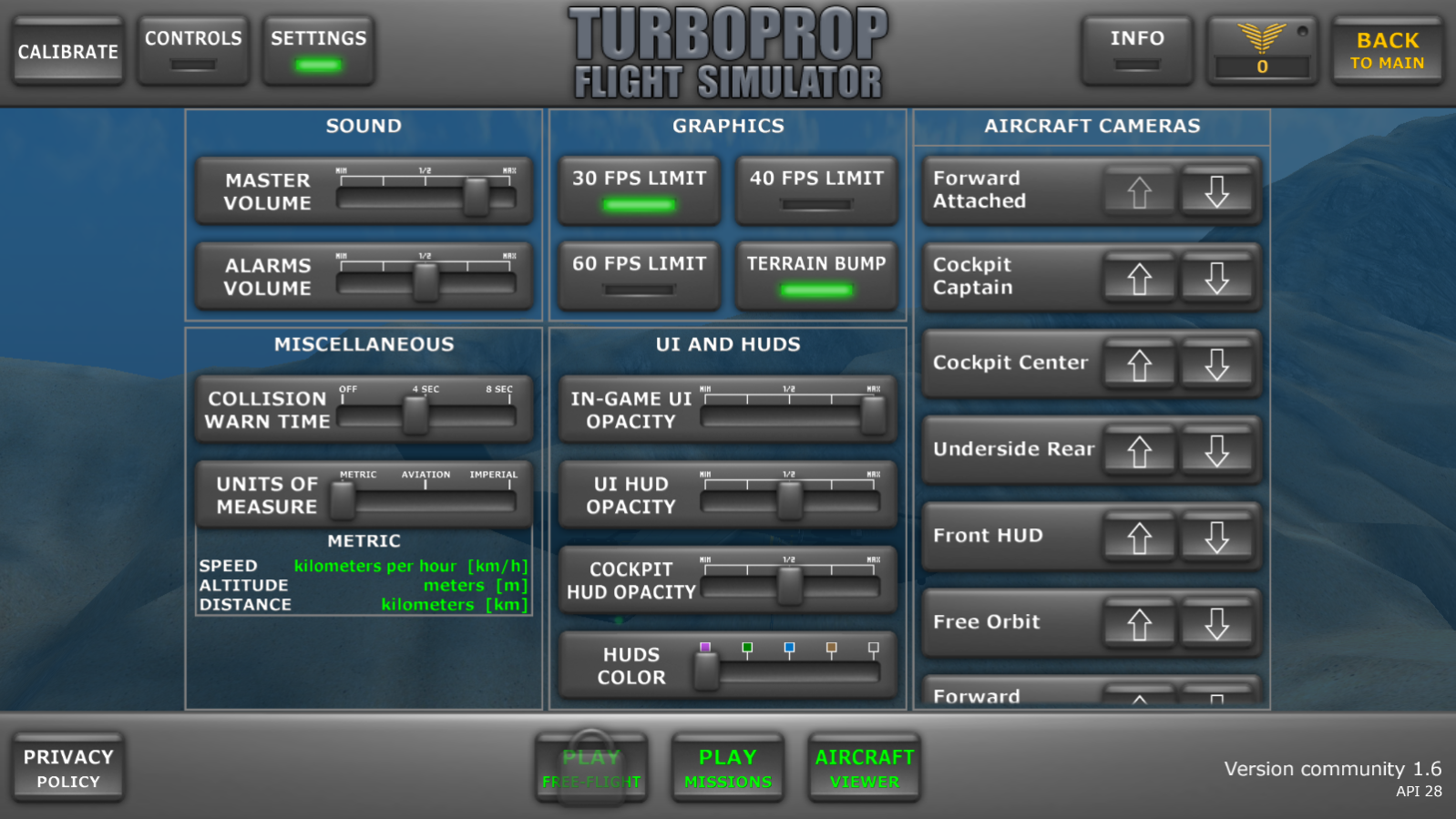The height and width of the screenshot is (819, 1456).
Task: Enable the 40 FPS limit
Action: click(x=816, y=189)
